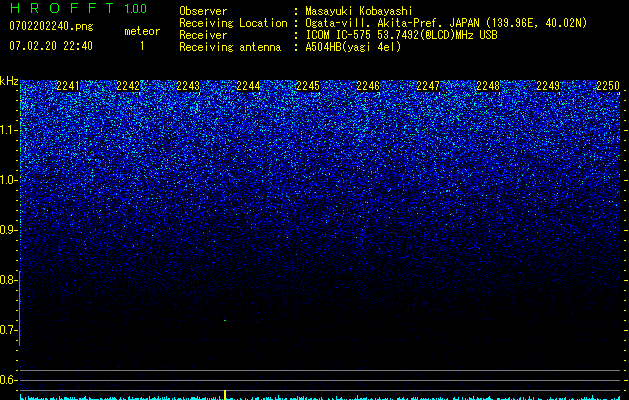The image size is (629, 400).
Task: Click the kHz axis unit label
Action: 9,81
